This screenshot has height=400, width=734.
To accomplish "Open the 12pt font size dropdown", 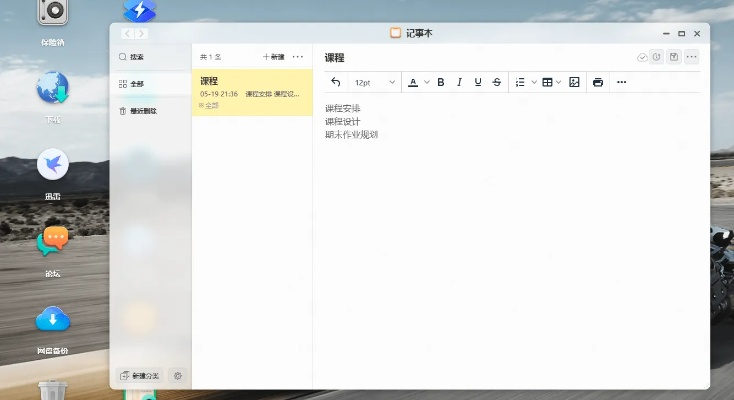I will point(375,82).
